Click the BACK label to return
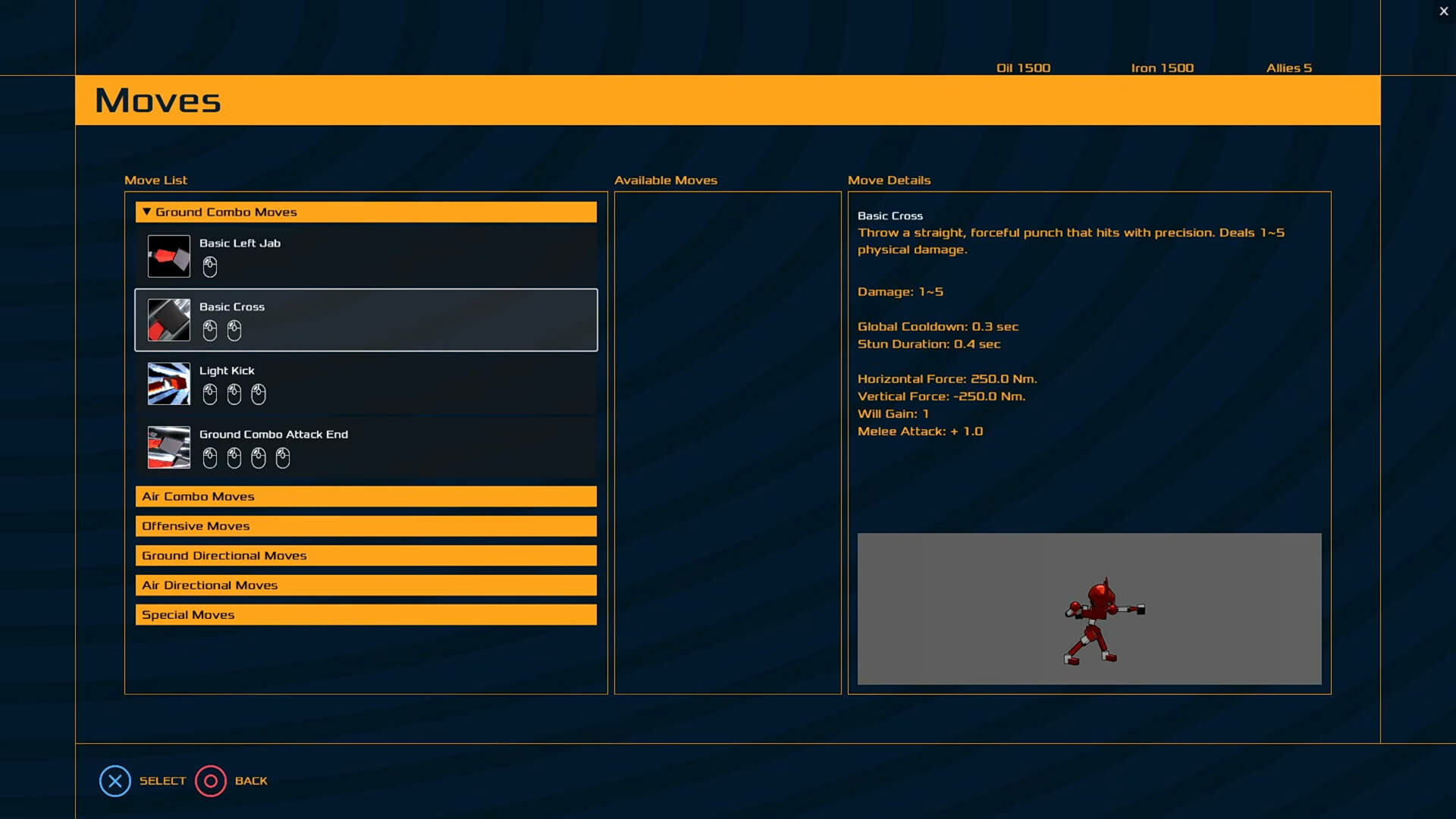The height and width of the screenshot is (819, 1456). pyautogui.click(x=252, y=780)
